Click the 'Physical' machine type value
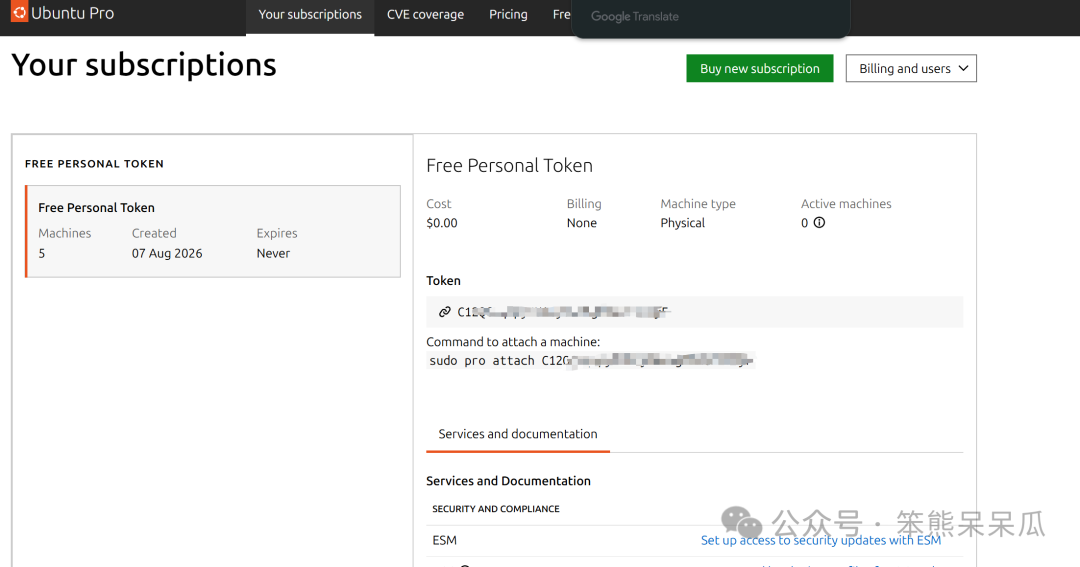The height and width of the screenshot is (567, 1080). click(x=683, y=223)
